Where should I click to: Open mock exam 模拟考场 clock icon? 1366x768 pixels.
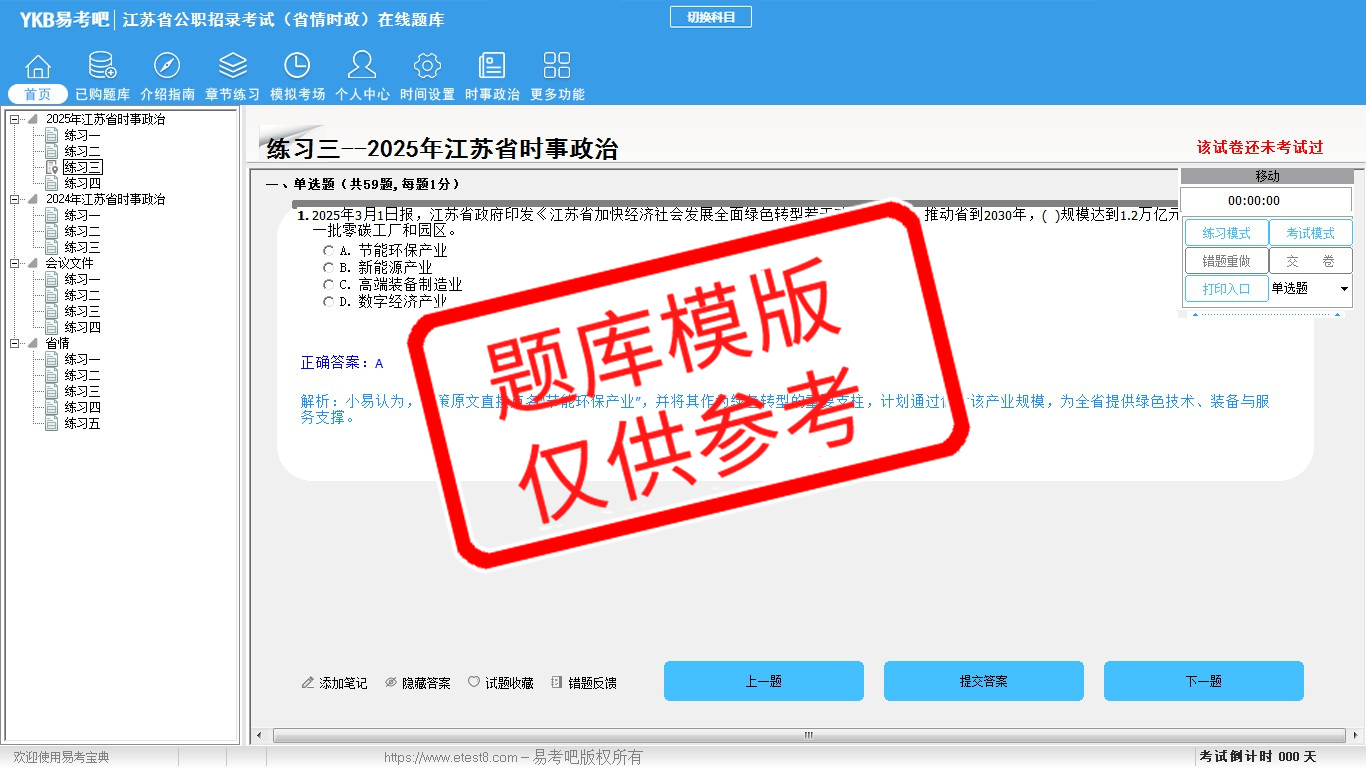(297, 67)
